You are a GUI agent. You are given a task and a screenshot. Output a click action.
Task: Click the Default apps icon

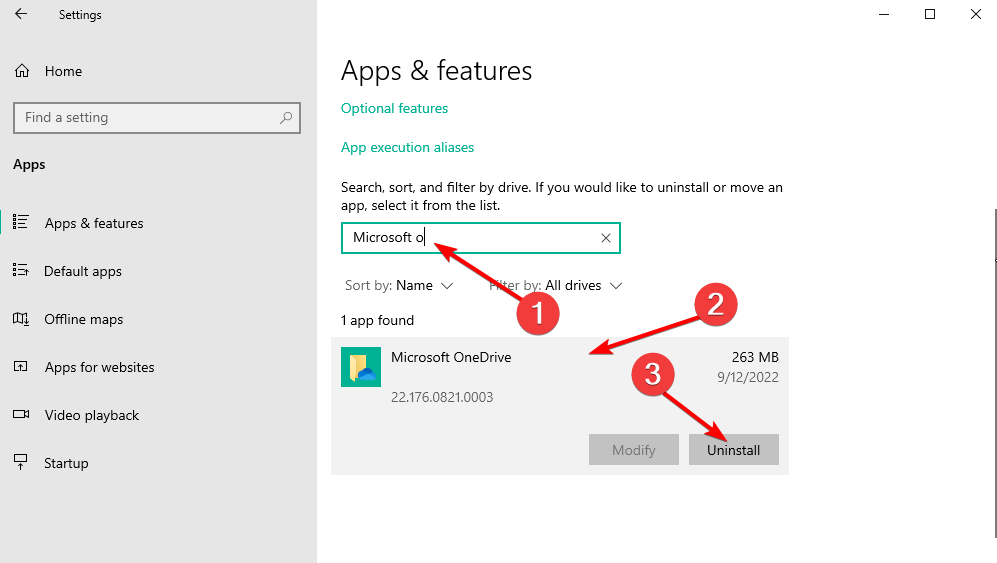[20, 270]
